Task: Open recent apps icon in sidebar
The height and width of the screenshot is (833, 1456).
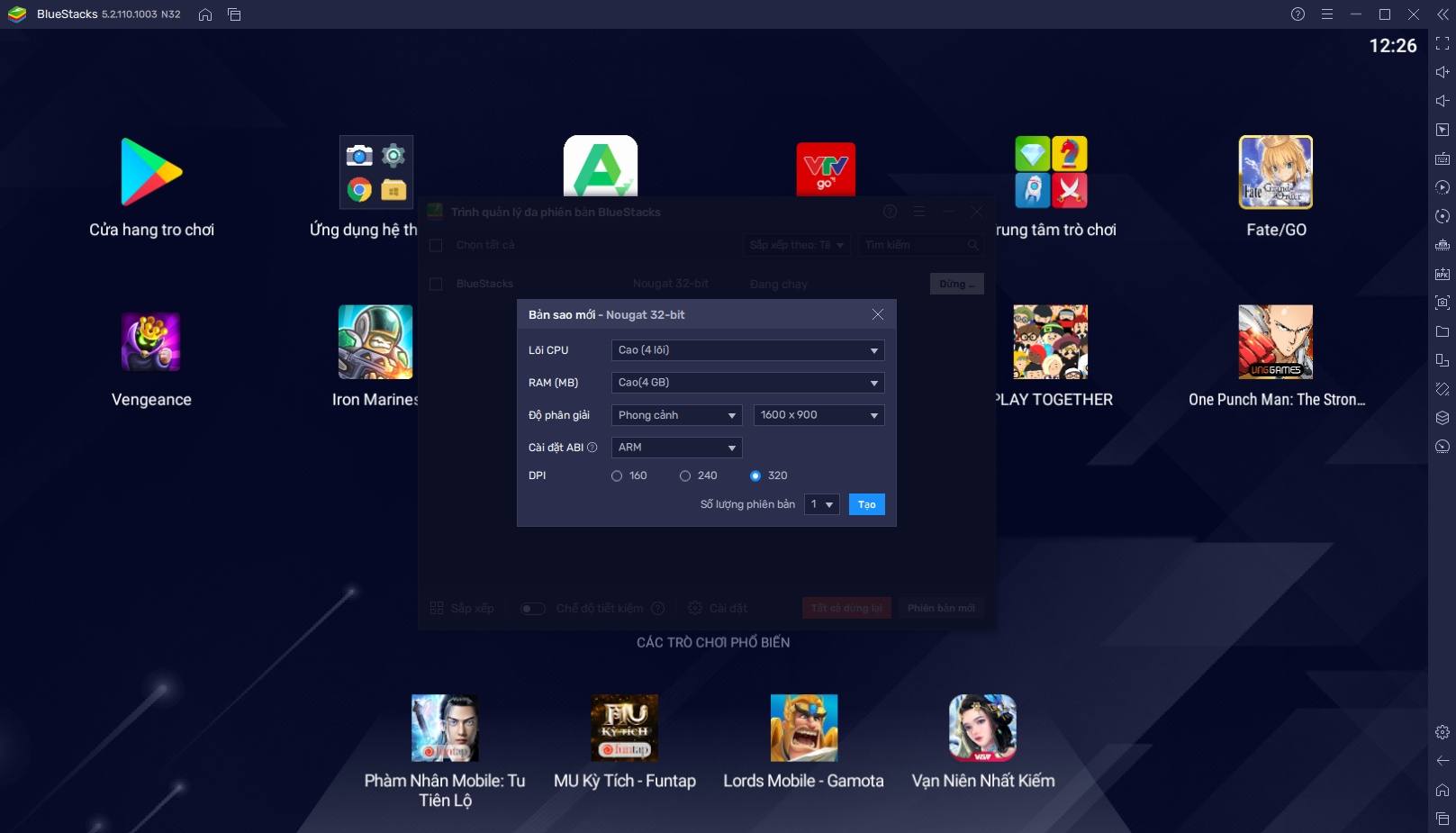Action: [x=1442, y=819]
